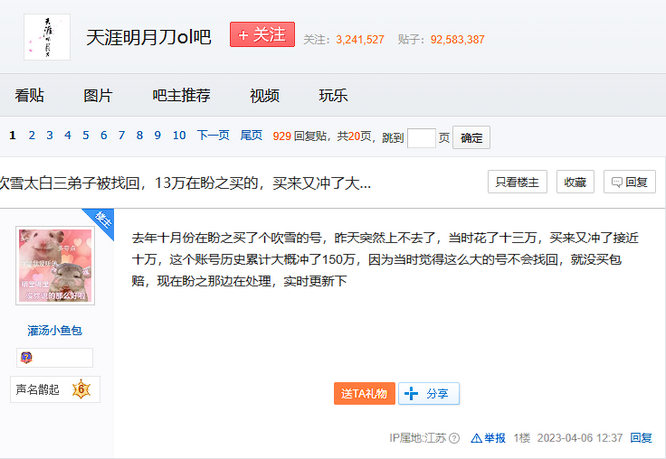
Task: Follow the forum with 关注 button
Action: coord(262,35)
